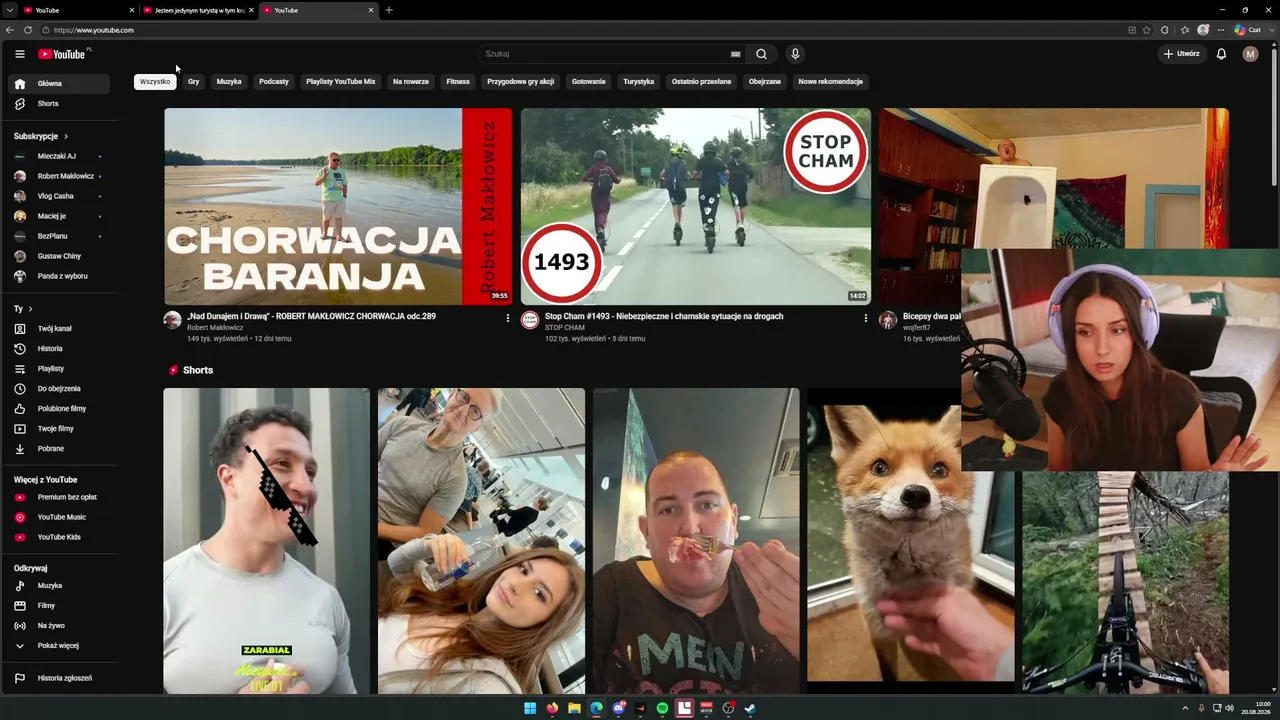Image resolution: width=1280 pixels, height=720 pixels.
Task: Play the Stop Cham 1493 video thumbnail
Action: 696,206
